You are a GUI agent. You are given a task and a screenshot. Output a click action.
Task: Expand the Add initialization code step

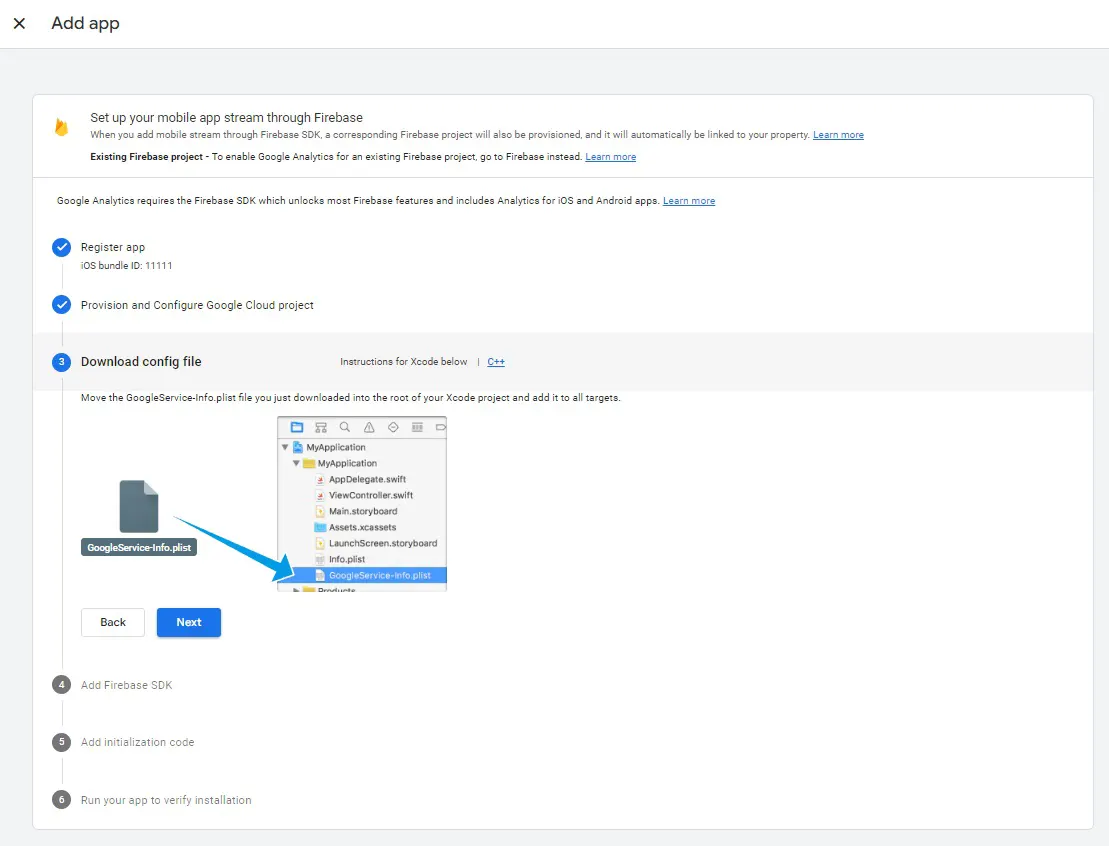137,742
